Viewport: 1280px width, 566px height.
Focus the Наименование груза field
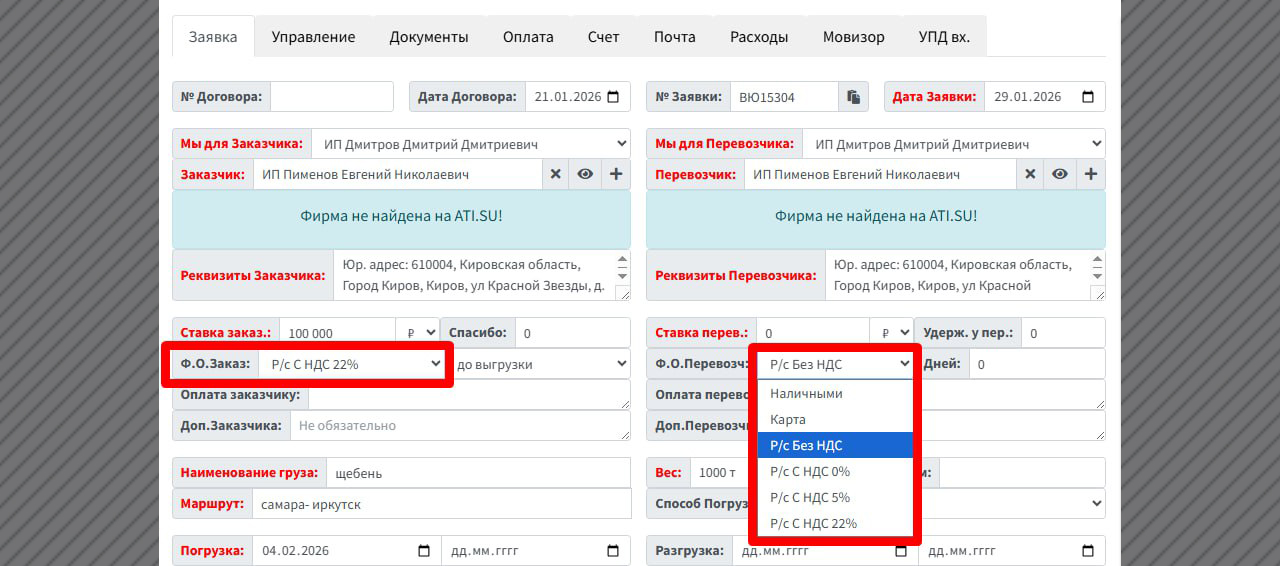[x=479, y=473]
